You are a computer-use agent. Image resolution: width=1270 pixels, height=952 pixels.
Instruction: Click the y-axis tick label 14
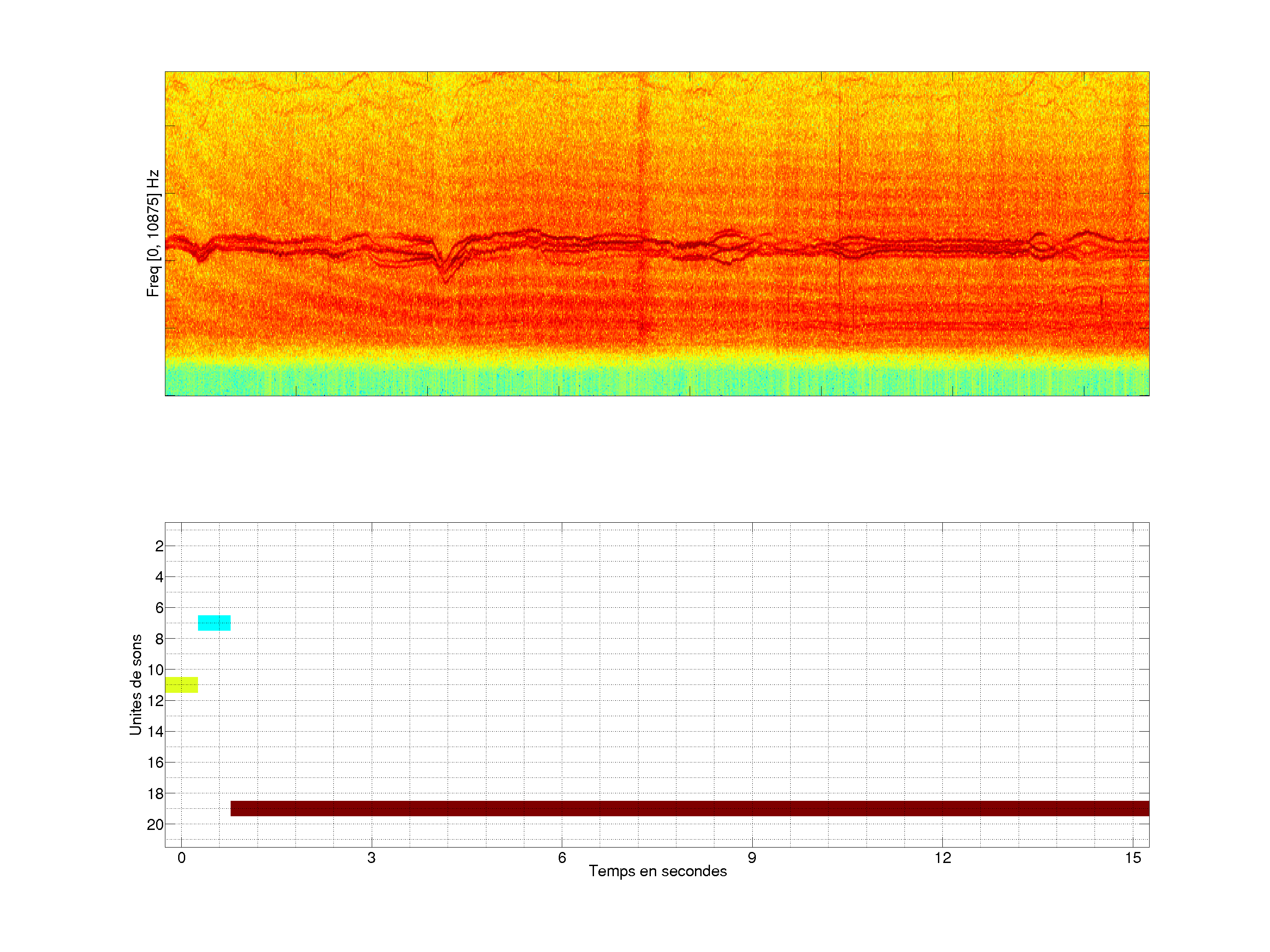(x=156, y=732)
